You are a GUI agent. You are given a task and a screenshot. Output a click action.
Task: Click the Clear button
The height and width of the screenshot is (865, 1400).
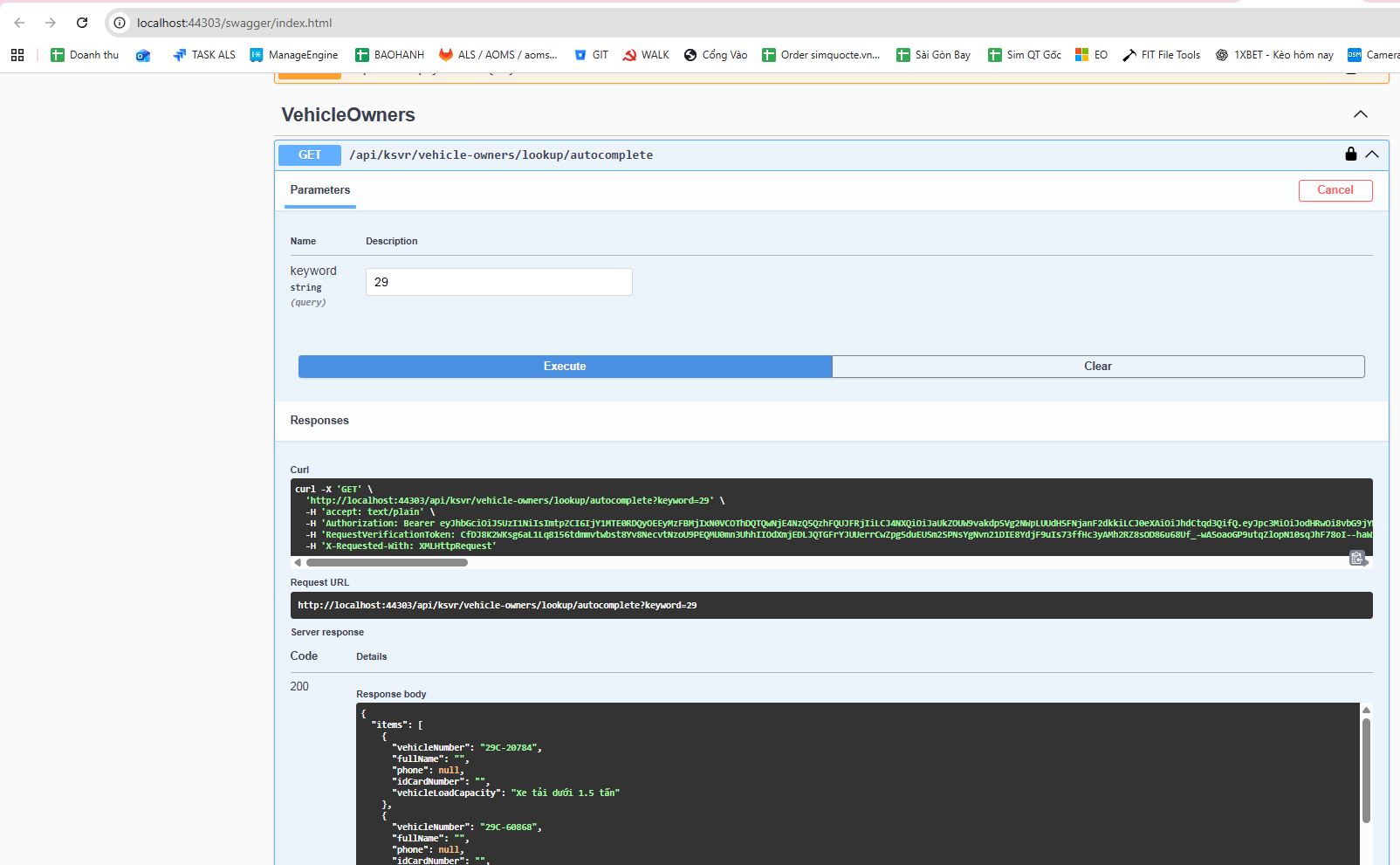click(1097, 367)
